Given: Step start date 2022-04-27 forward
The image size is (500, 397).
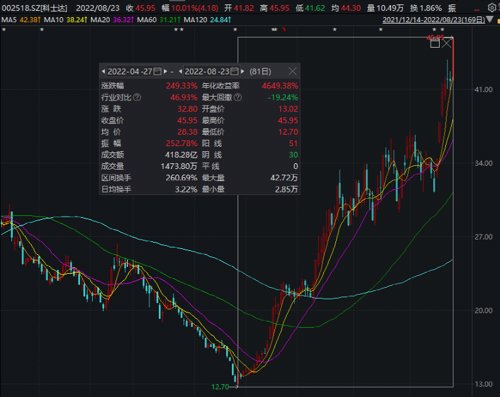Looking at the screenshot, I should click(165, 71).
